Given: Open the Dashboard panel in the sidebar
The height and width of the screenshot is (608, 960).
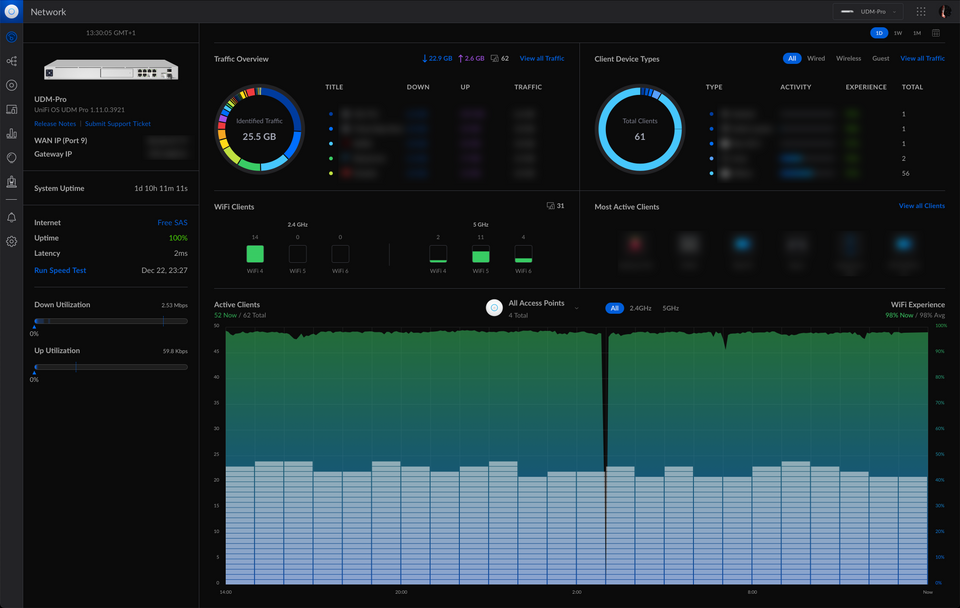Looking at the screenshot, I should coord(11,36).
